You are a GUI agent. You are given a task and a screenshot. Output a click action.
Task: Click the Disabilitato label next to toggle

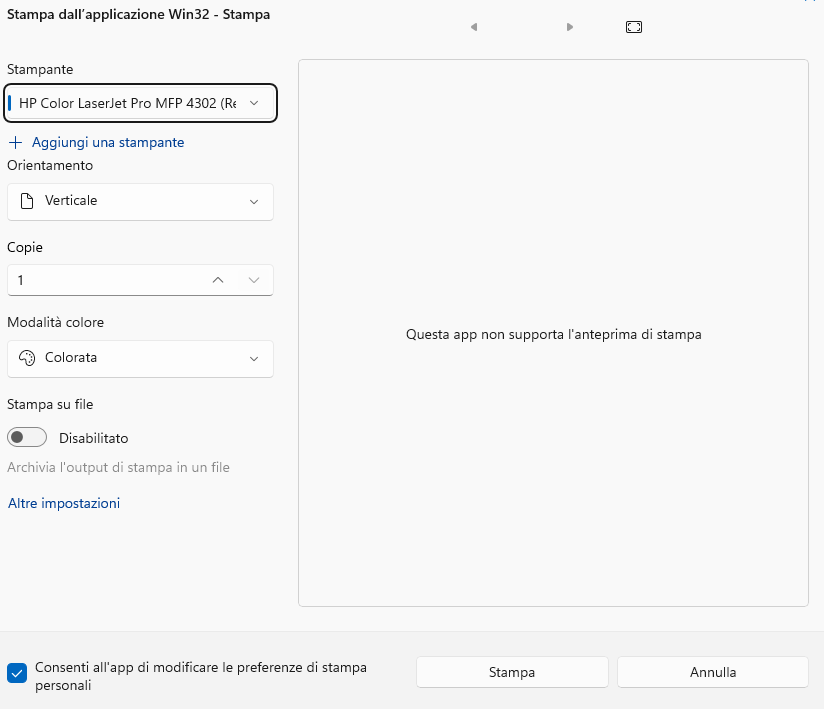(x=94, y=438)
